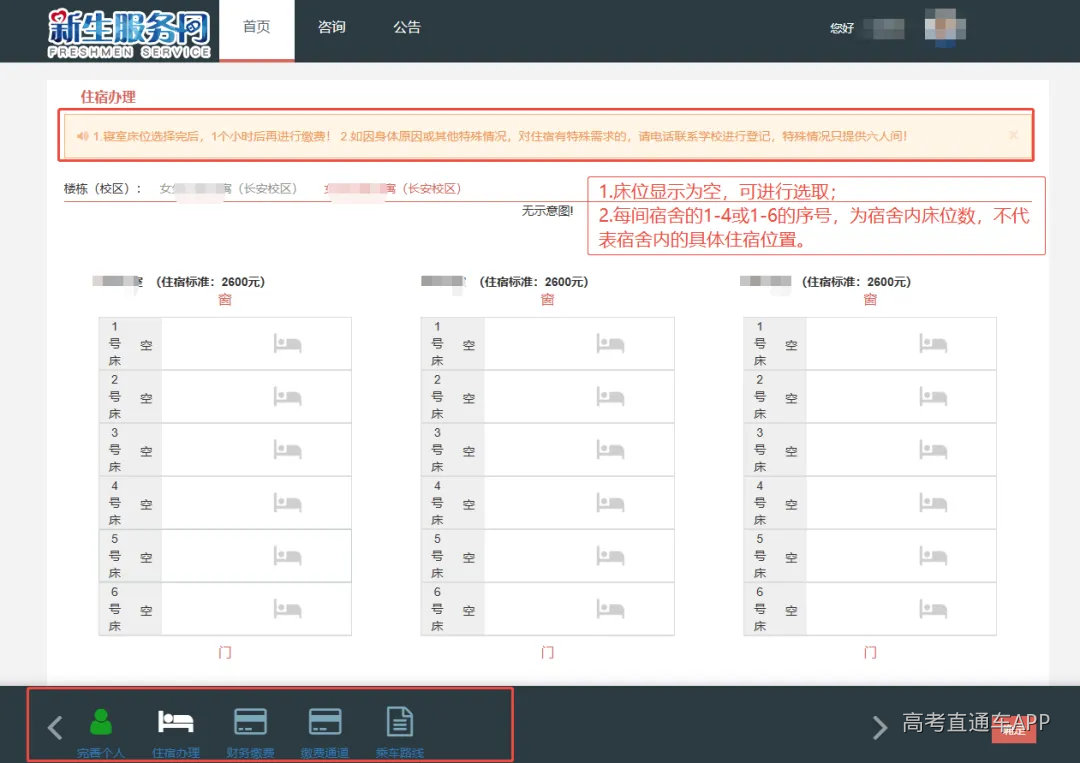1080x763 pixels.
Task: Select bed 2 icon in the right room
Action: (x=933, y=396)
